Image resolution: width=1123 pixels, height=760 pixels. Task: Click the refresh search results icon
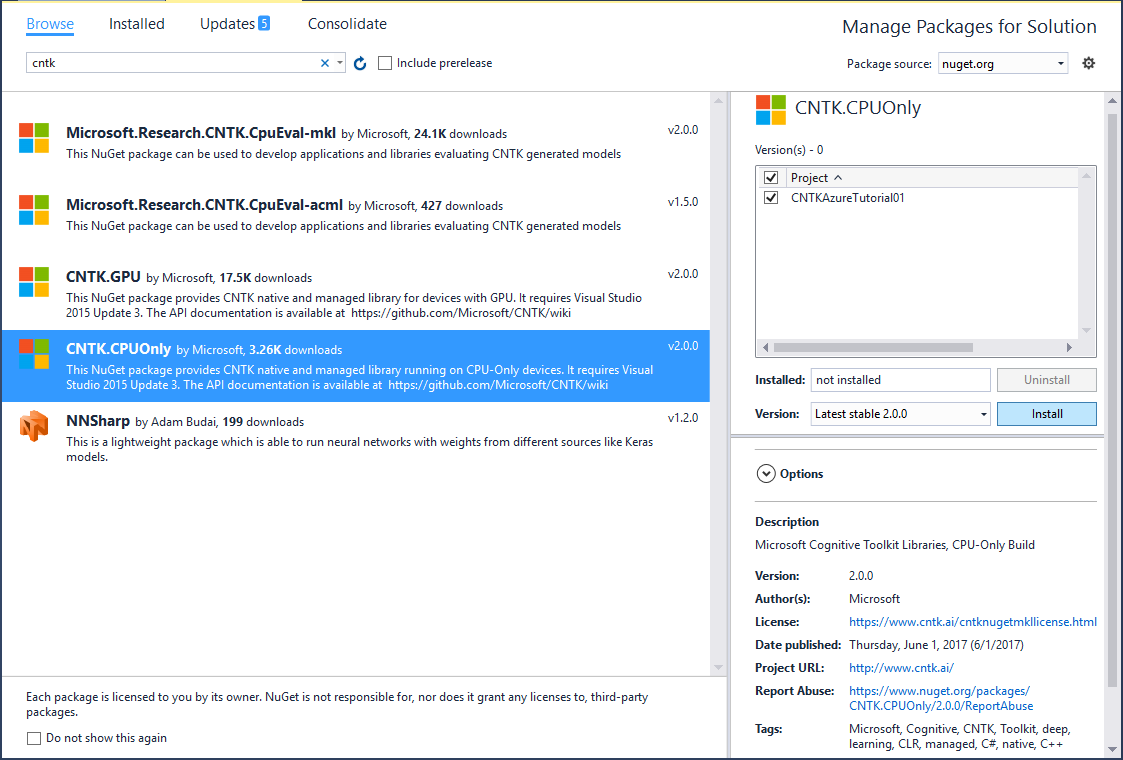click(x=359, y=62)
